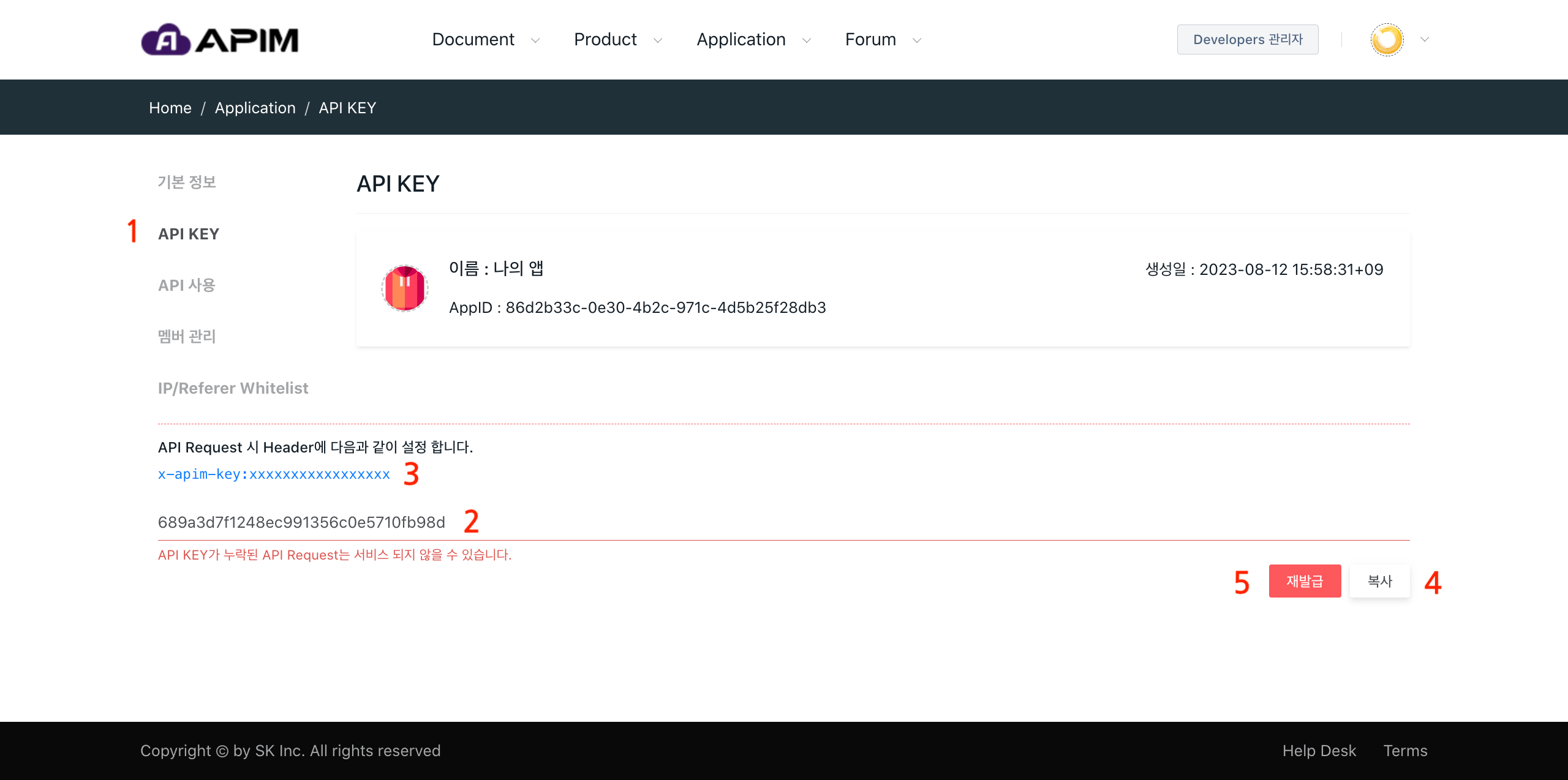Image resolution: width=1568 pixels, height=780 pixels.
Task: Click the red app icon for 나의 앱
Action: pyautogui.click(x=404, y=288)
